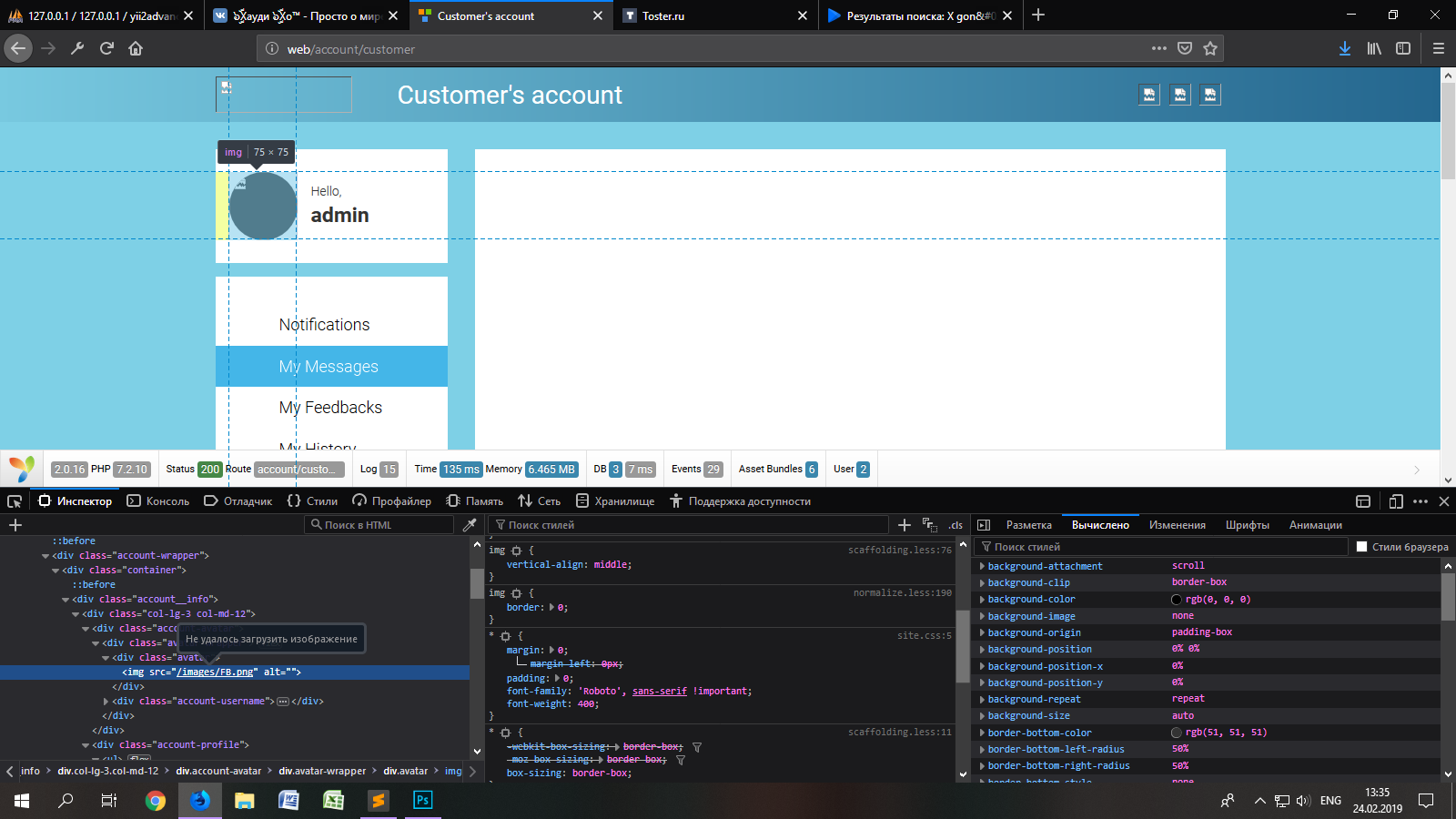The height and width of the screenshot is (819, 1456).
Task: Enable the Стили браузера checkbox
Action: [1362, 547]
